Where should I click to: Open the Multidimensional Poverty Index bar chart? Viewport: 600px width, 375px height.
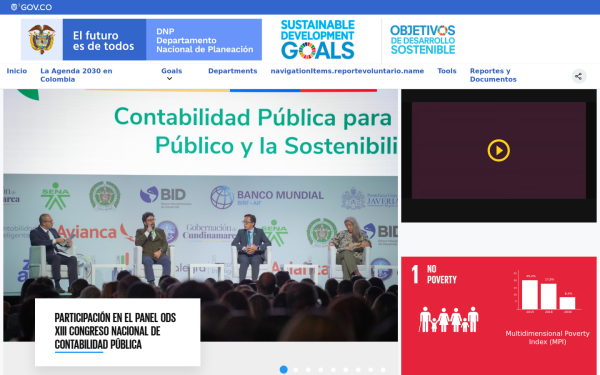[548, 292]
